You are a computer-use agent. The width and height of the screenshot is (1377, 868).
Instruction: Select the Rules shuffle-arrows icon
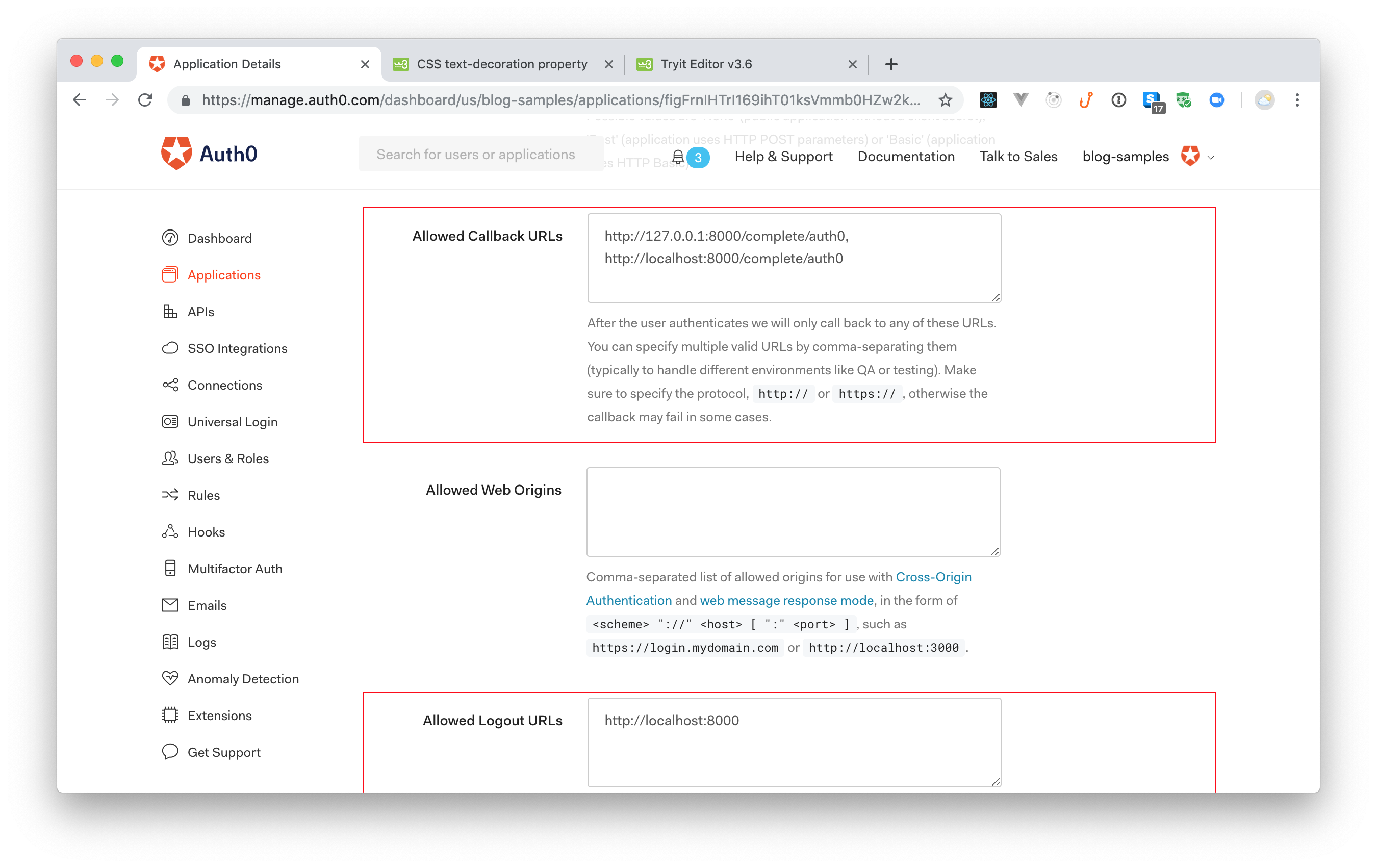click(x=170, y=495)
